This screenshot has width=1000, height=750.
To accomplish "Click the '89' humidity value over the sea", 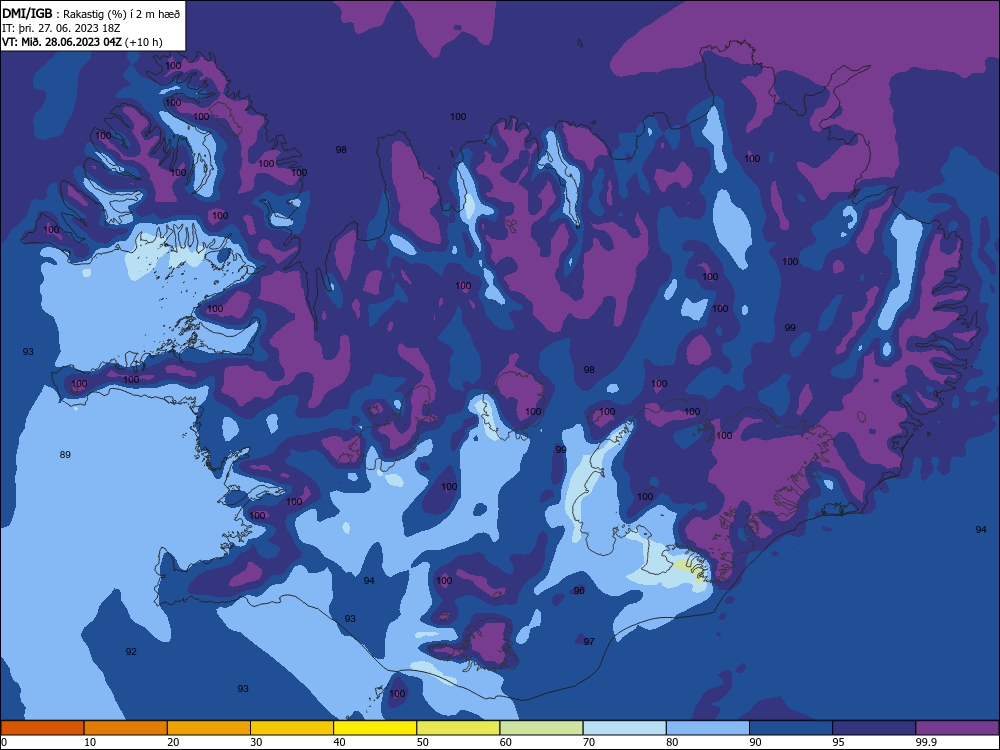I will 65,455.
